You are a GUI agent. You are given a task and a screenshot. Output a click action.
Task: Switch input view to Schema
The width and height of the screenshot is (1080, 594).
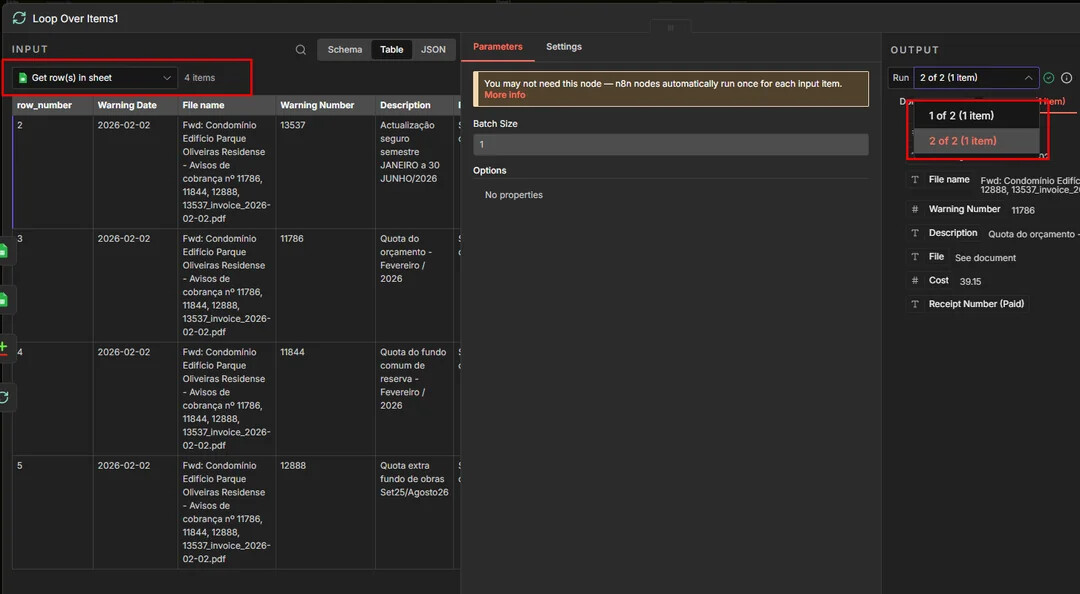point(345,50)
